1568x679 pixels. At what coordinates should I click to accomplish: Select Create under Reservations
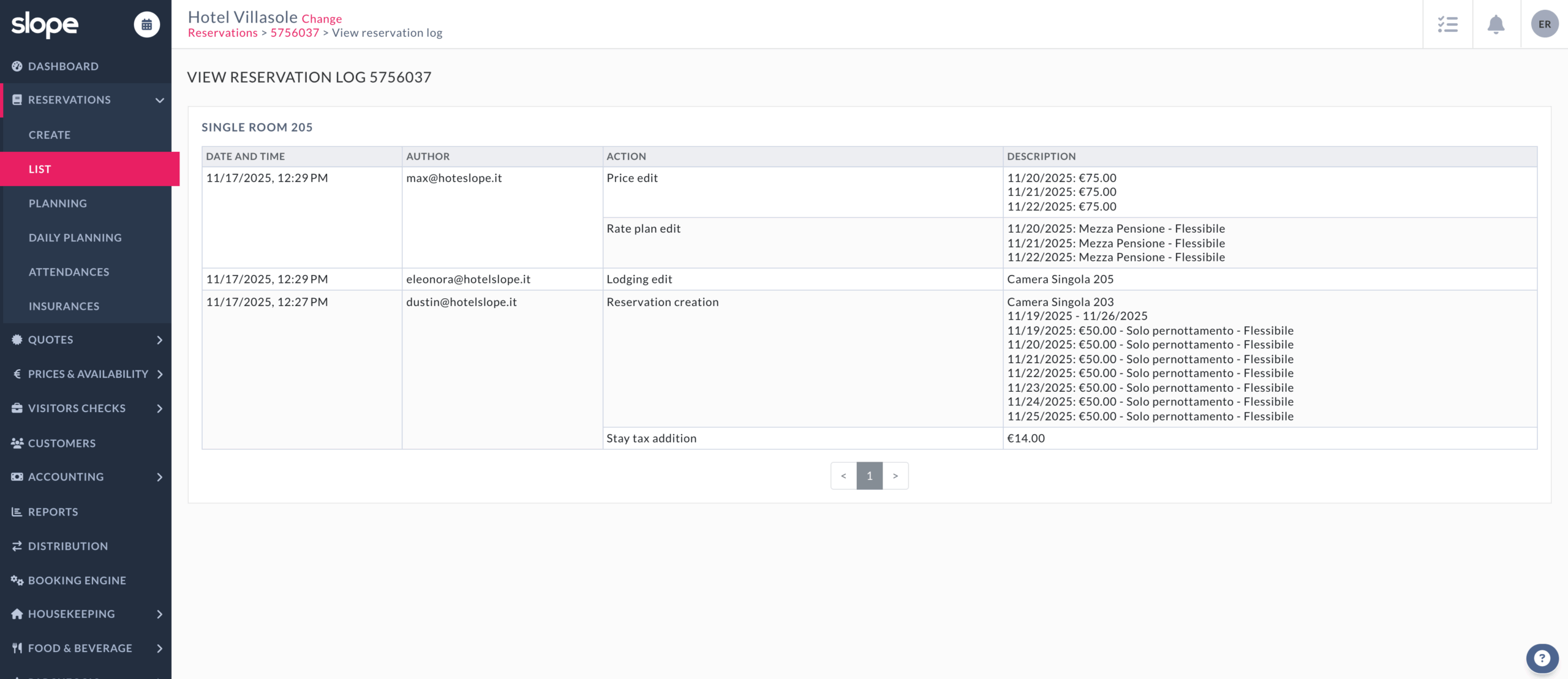[x=50, y=135]
